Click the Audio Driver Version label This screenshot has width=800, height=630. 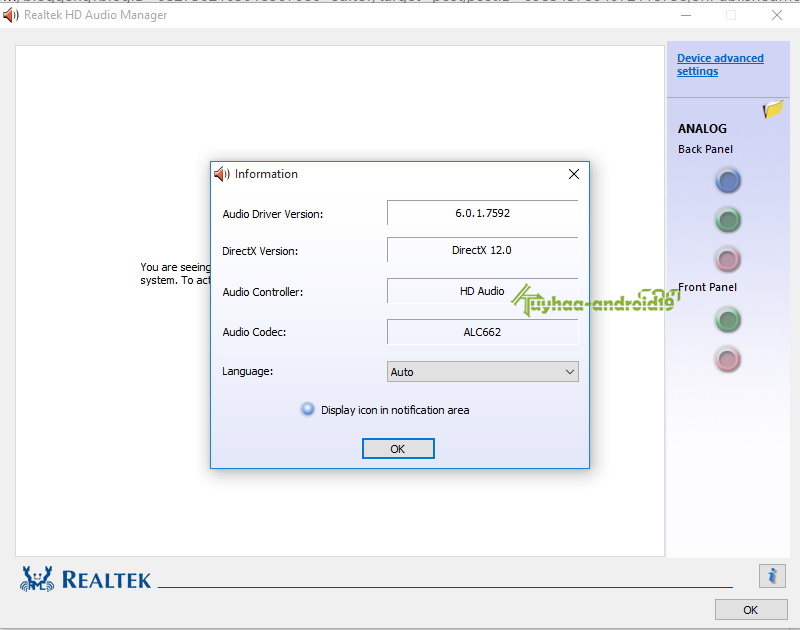click(272, 214)
